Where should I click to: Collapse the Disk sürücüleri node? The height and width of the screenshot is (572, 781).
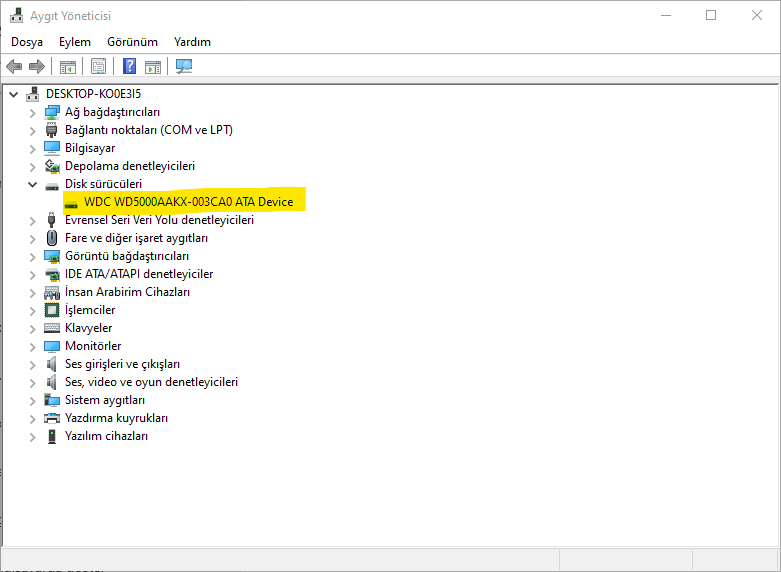[x=32, y=185]
